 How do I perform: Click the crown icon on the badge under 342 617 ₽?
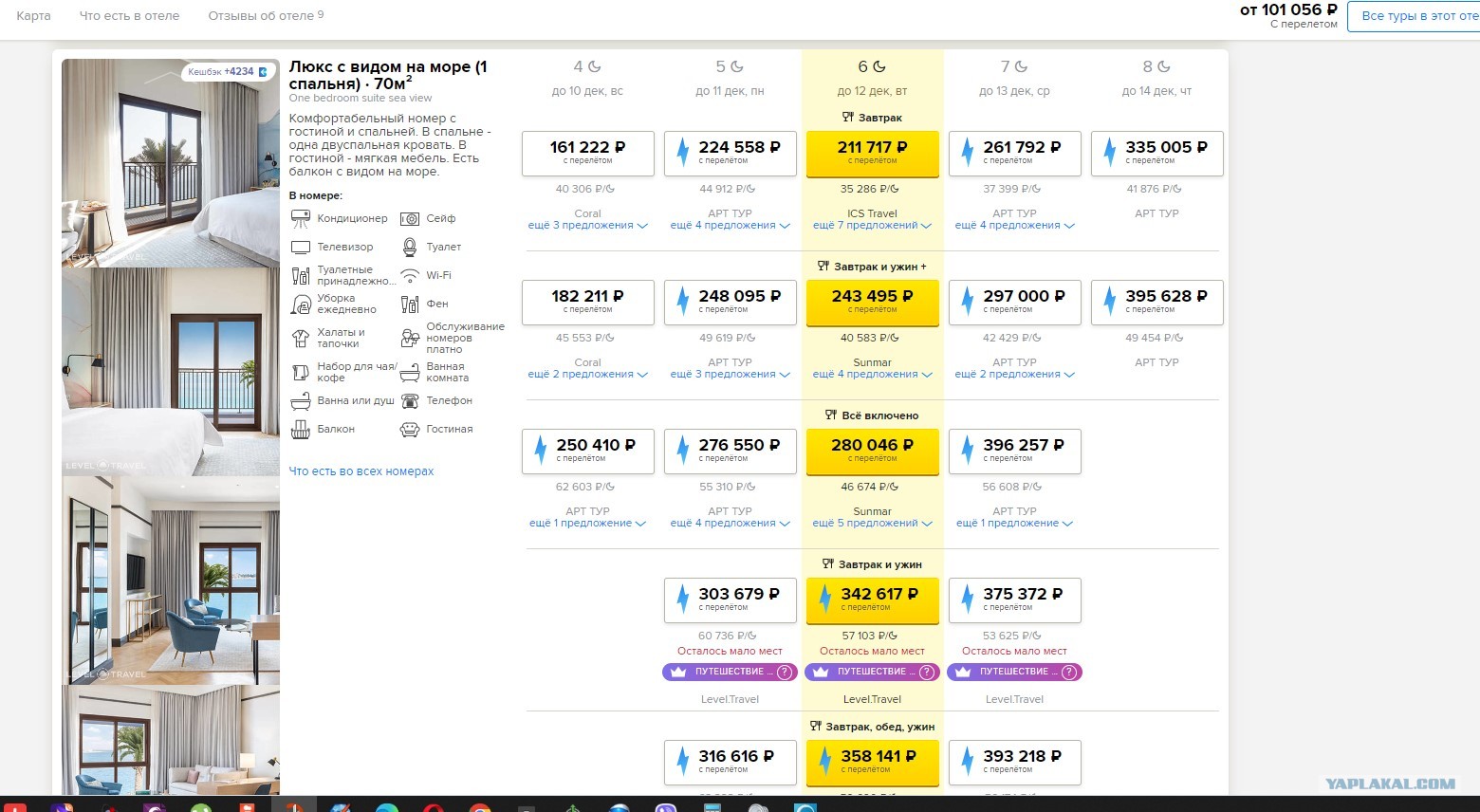pyautogui.click(x=820, y=672)
